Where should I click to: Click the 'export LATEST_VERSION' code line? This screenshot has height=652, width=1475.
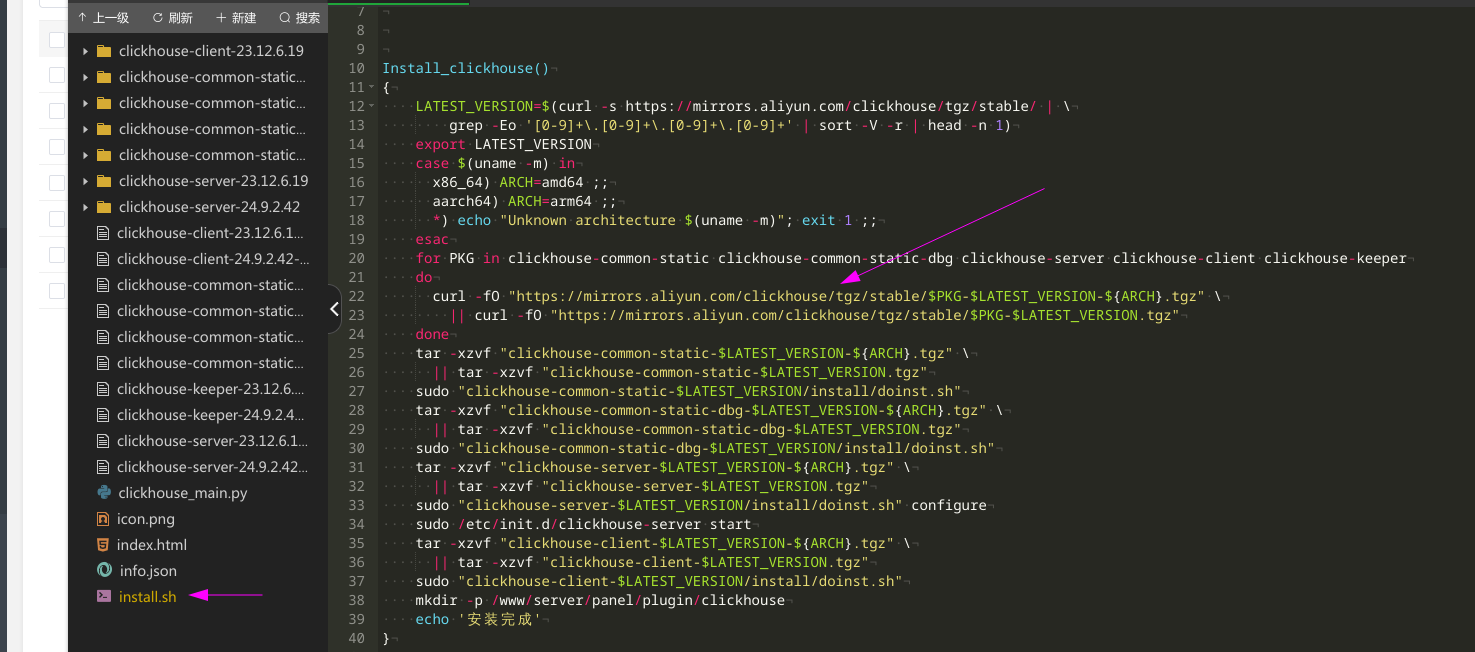coord(504,144)
